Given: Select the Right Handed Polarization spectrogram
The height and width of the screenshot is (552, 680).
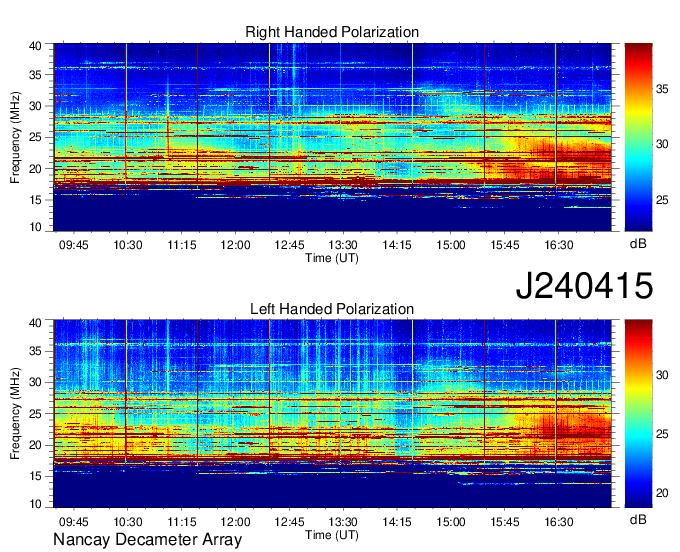Looking at the screenshot, I should tap(332, 137).
